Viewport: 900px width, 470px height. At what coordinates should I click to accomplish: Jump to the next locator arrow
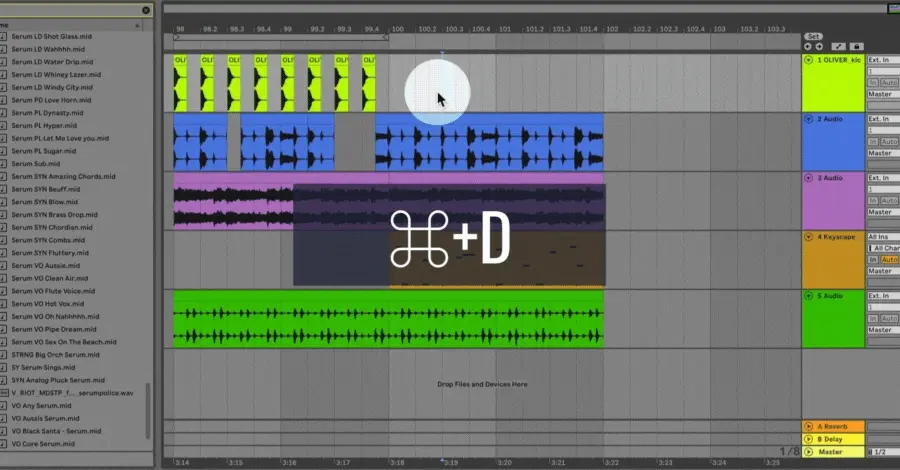coord(819,46)
